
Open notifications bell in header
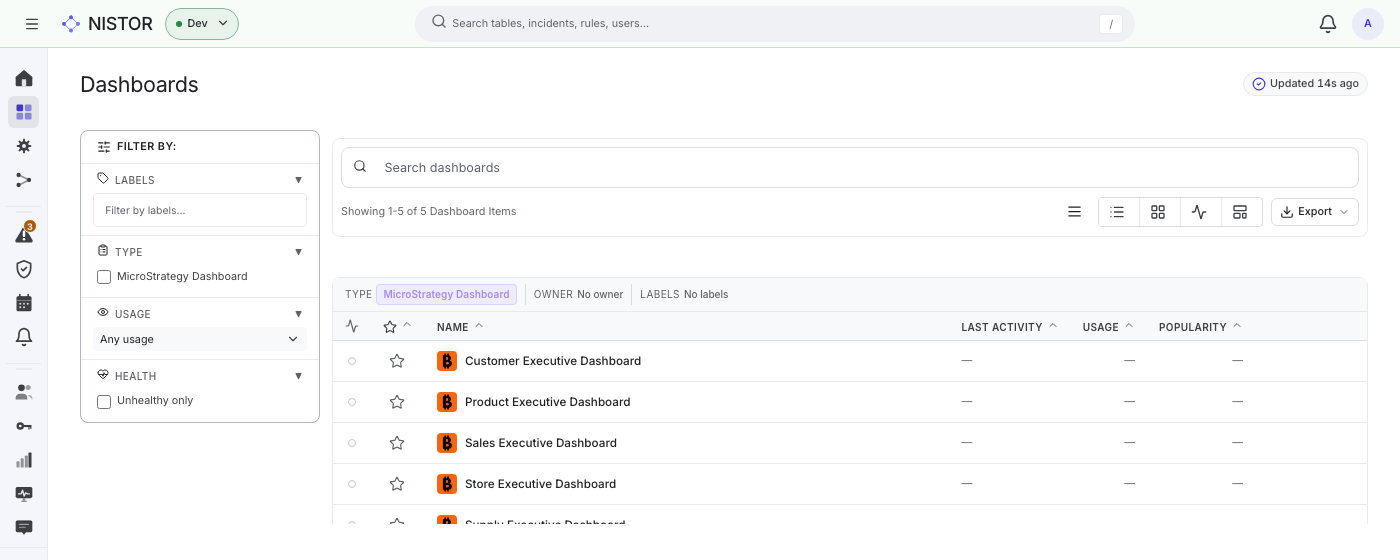click(1328, 24)
